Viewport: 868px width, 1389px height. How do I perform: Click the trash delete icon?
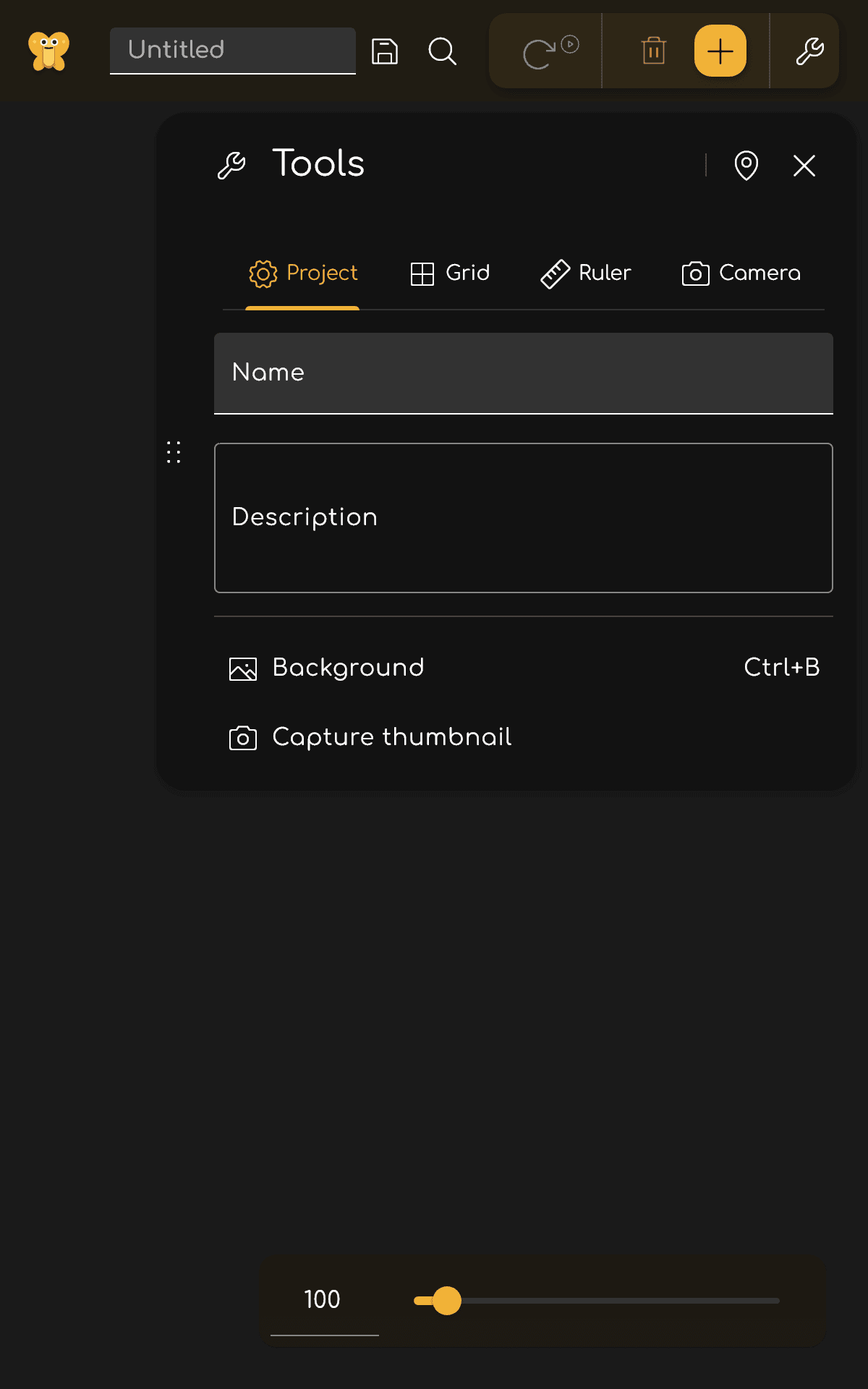[x=653, y=51]
